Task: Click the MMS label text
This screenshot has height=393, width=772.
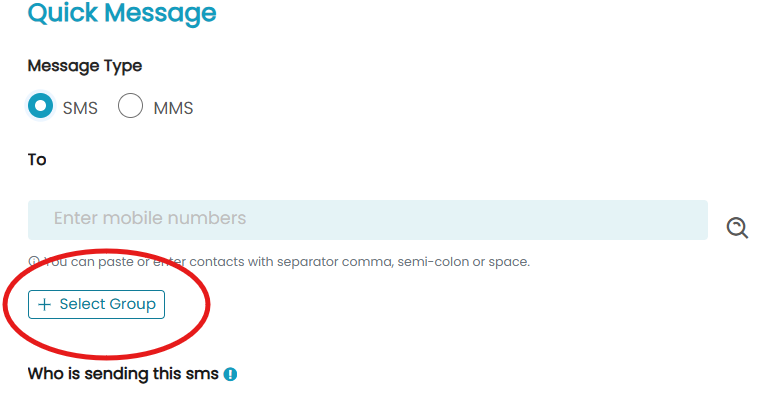Action: click(x=173, y=108)
